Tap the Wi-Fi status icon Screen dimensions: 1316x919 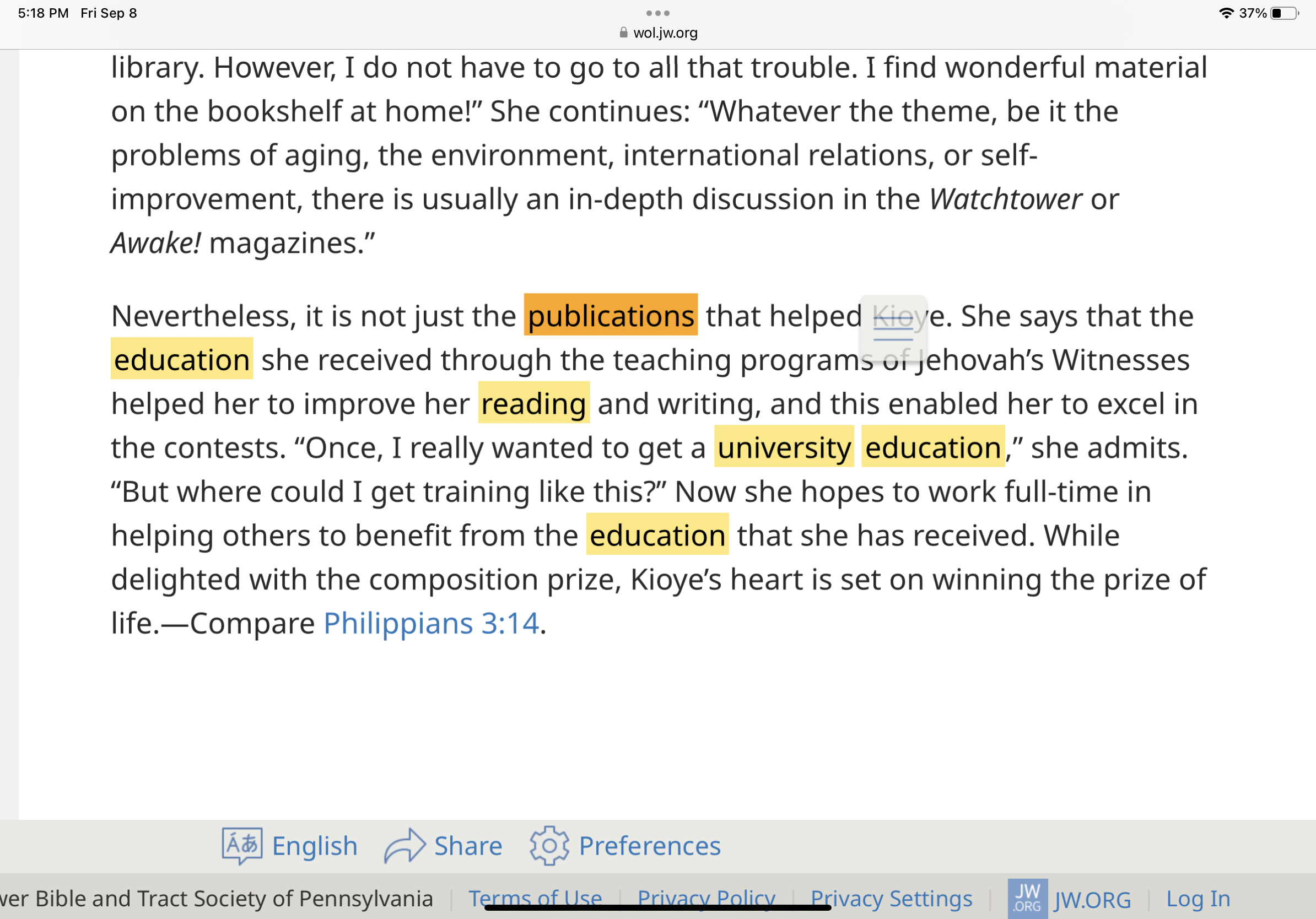pyautogui.click(x=1226, y=13)
